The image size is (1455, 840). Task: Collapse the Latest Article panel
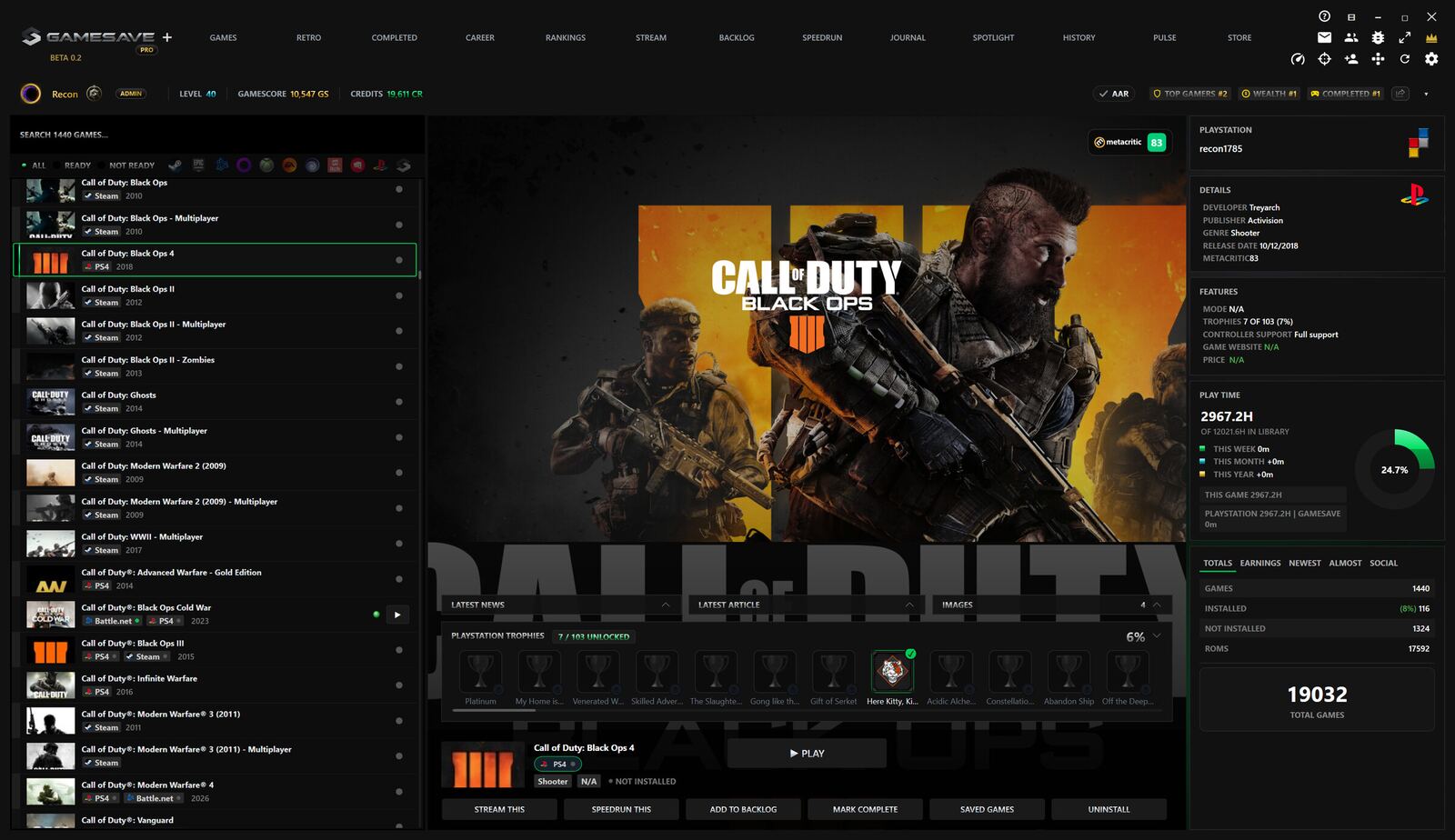click(x=909, y=605)
